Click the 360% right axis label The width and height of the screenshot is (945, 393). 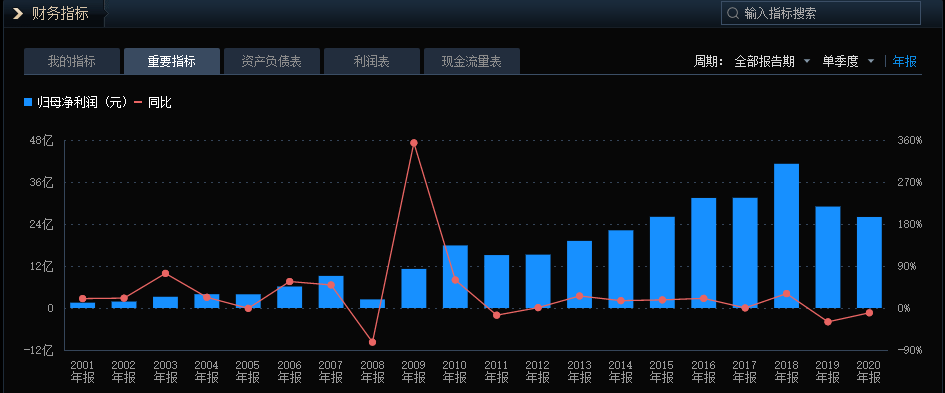(910, 140)
